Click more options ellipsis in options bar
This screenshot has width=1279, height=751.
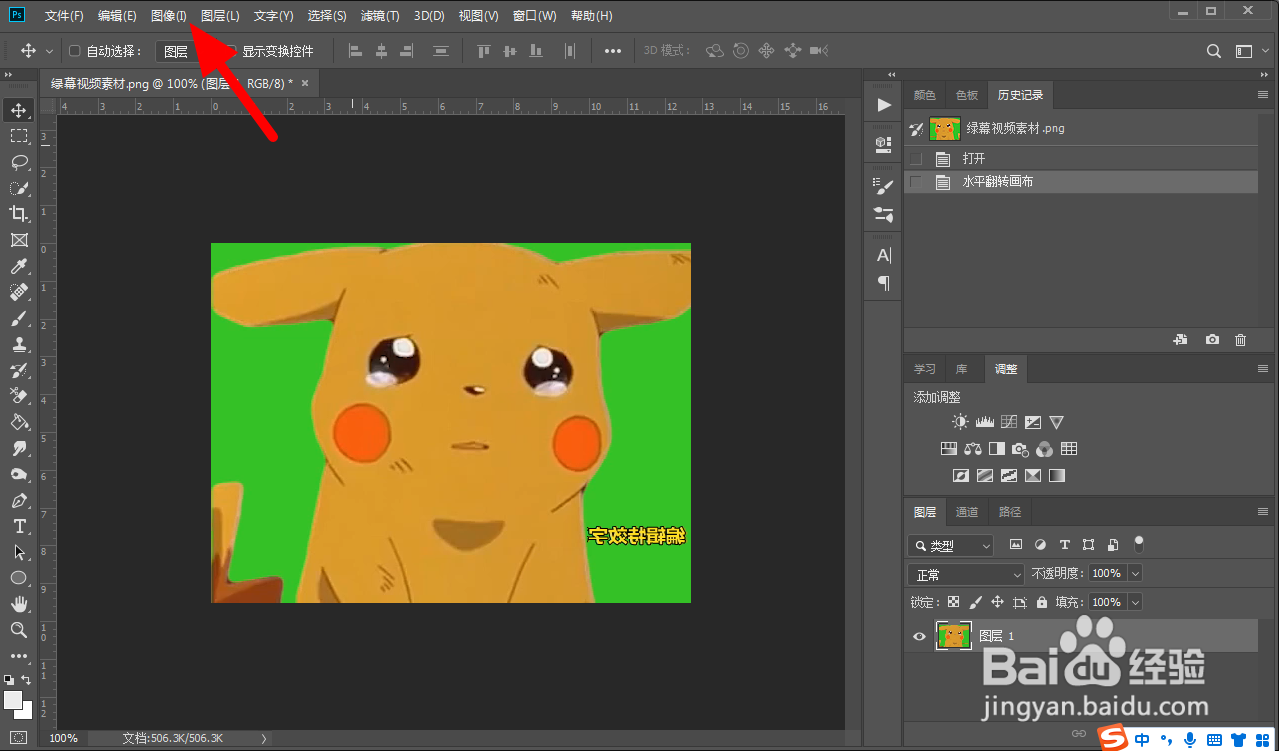click(613, 51)
